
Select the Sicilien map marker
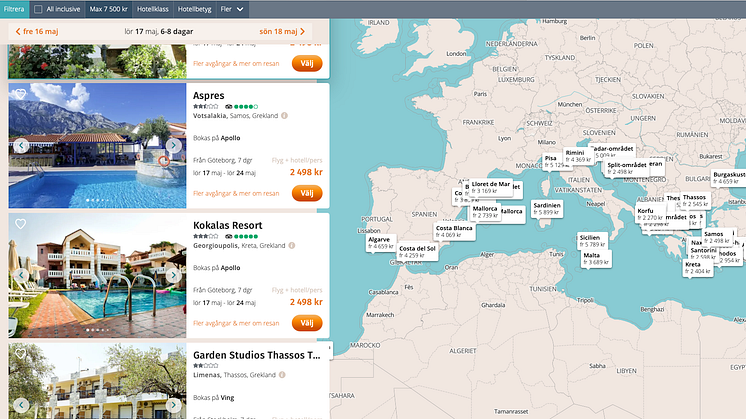[x=592, y=241]
